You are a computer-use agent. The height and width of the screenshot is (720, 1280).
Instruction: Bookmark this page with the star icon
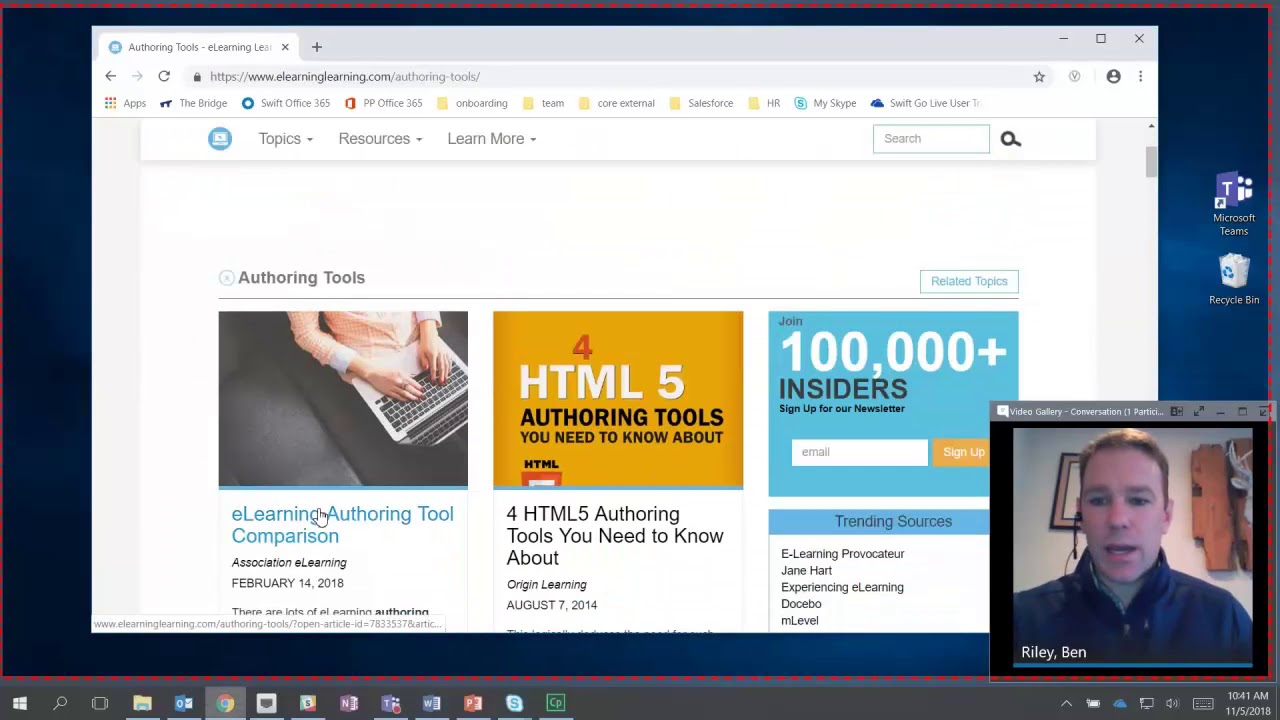coord(1039,76)
